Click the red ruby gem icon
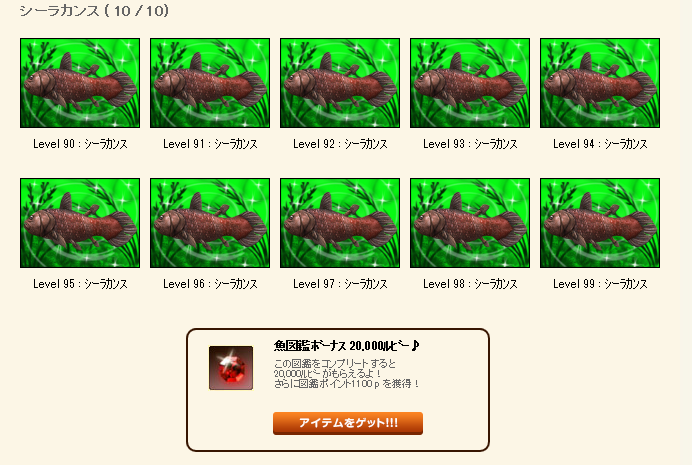The height and width of the screenshot is (465, 692). pos(231,368)
